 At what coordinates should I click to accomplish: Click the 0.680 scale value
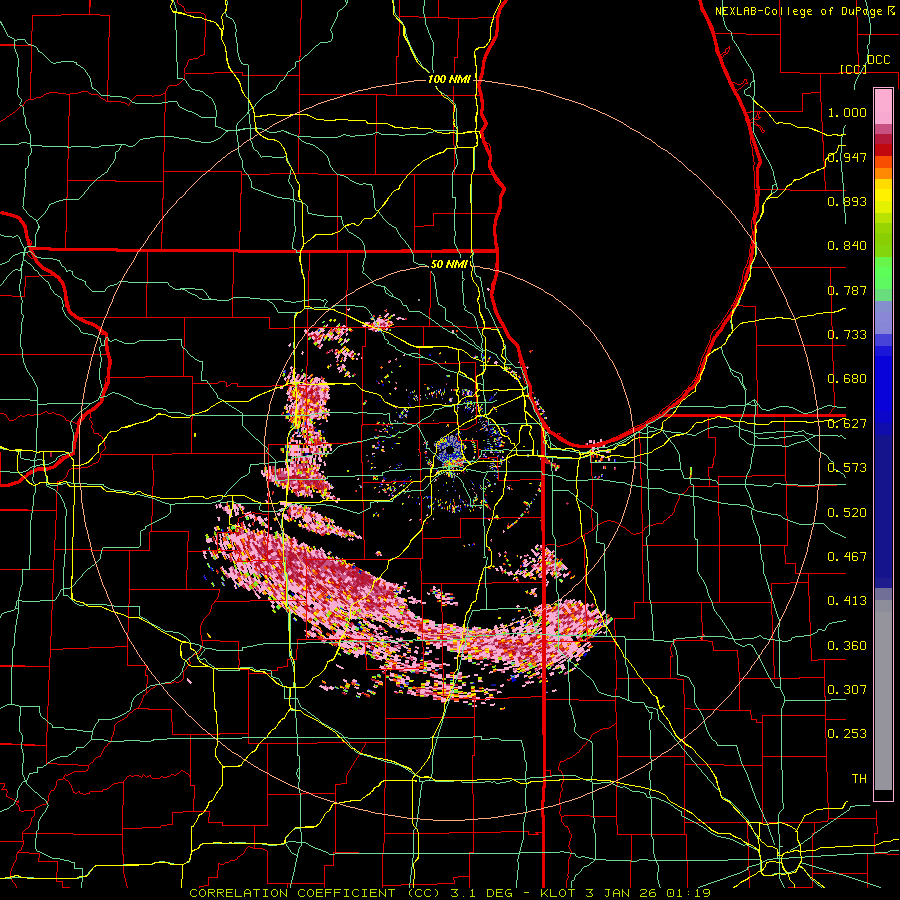847,379
